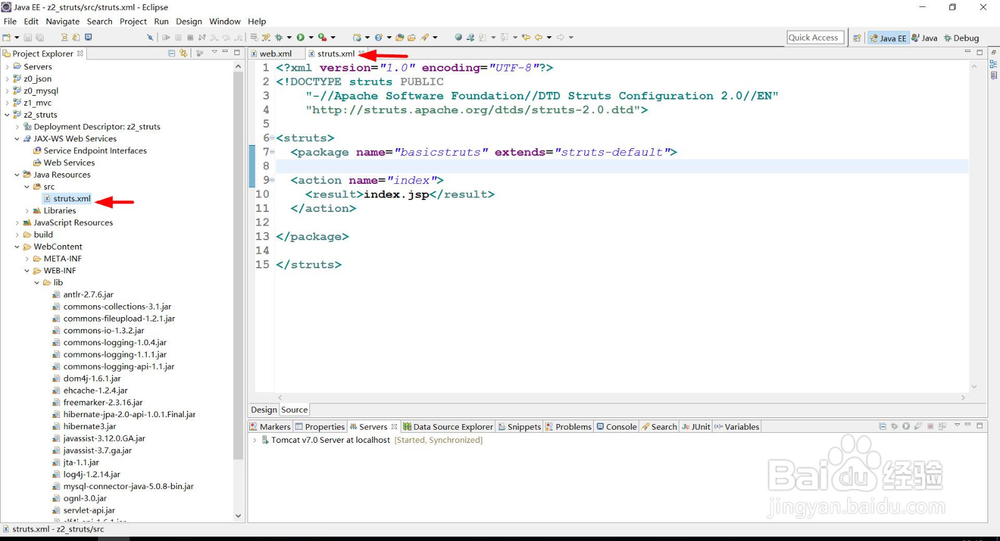Open the Help menu

pyautogui.click(x=256, y=21)
